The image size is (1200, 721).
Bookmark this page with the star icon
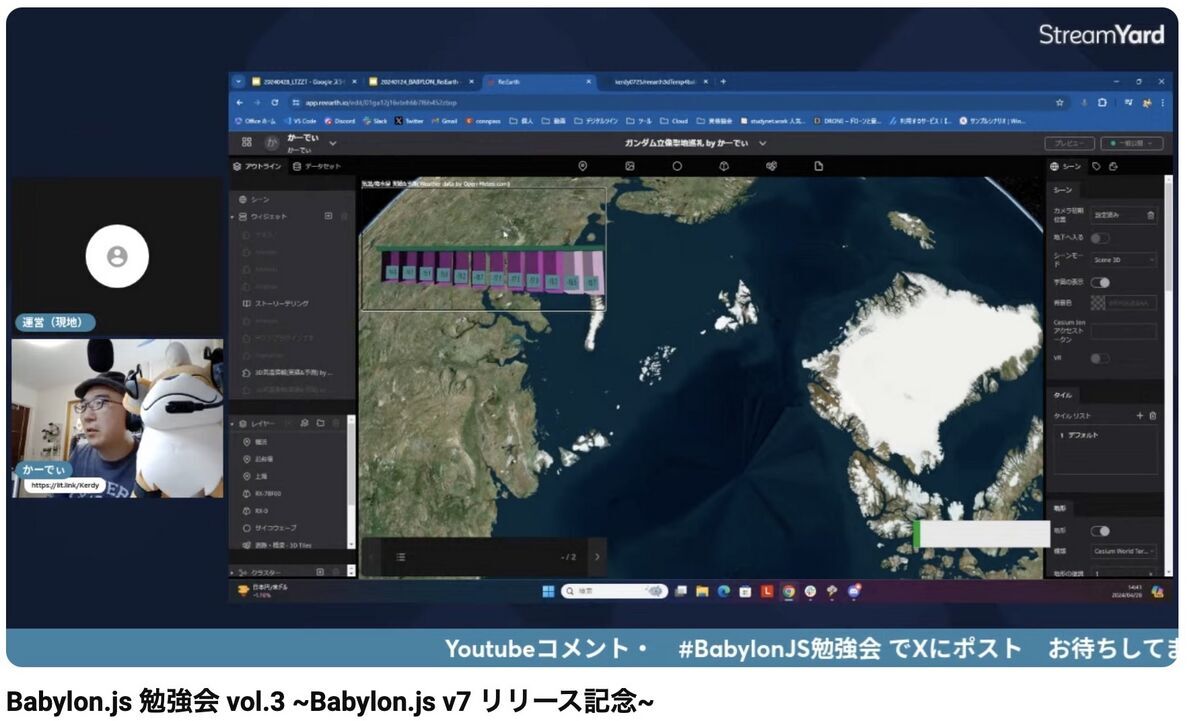click(x=1059, y=102)
